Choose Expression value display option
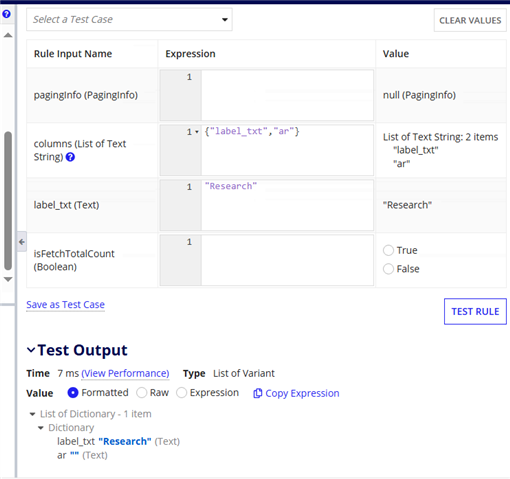 point(181,393)
